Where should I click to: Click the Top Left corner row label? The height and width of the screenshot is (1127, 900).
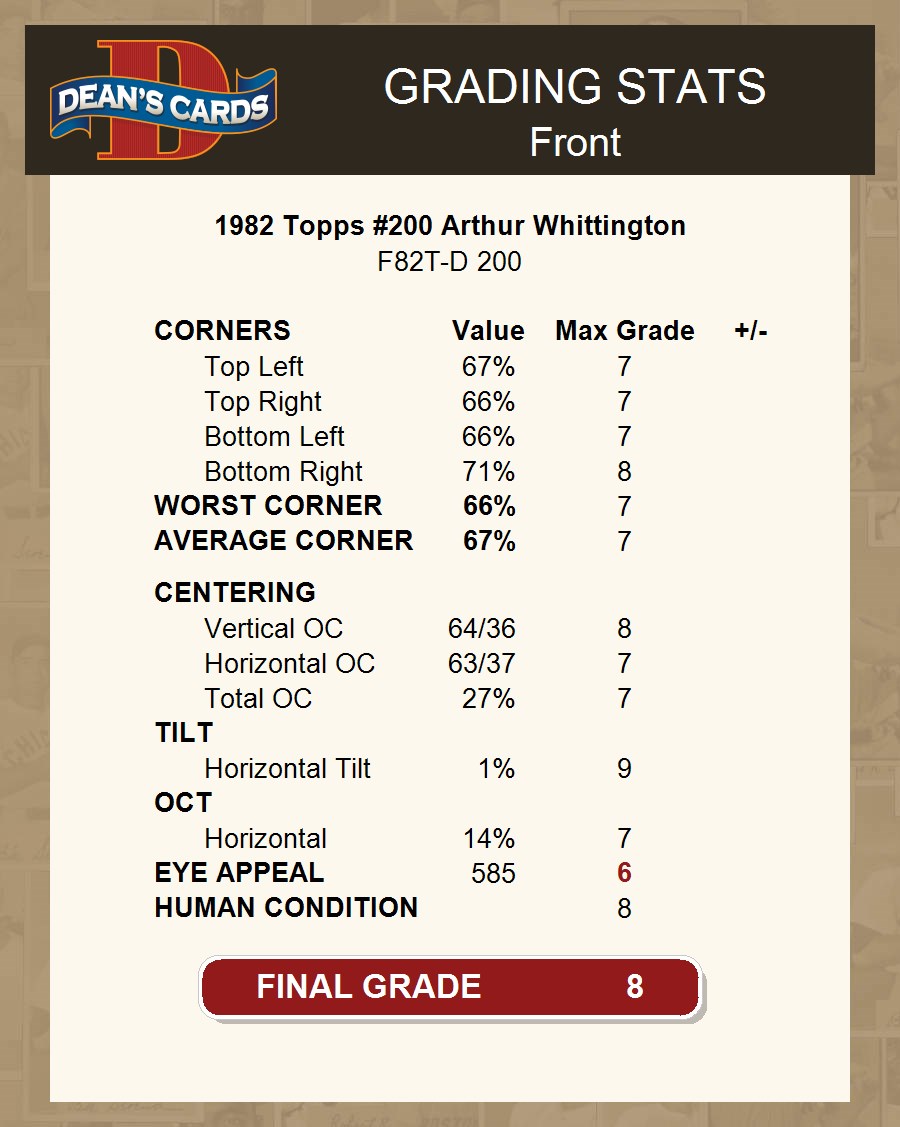click(x=254, y=367)
